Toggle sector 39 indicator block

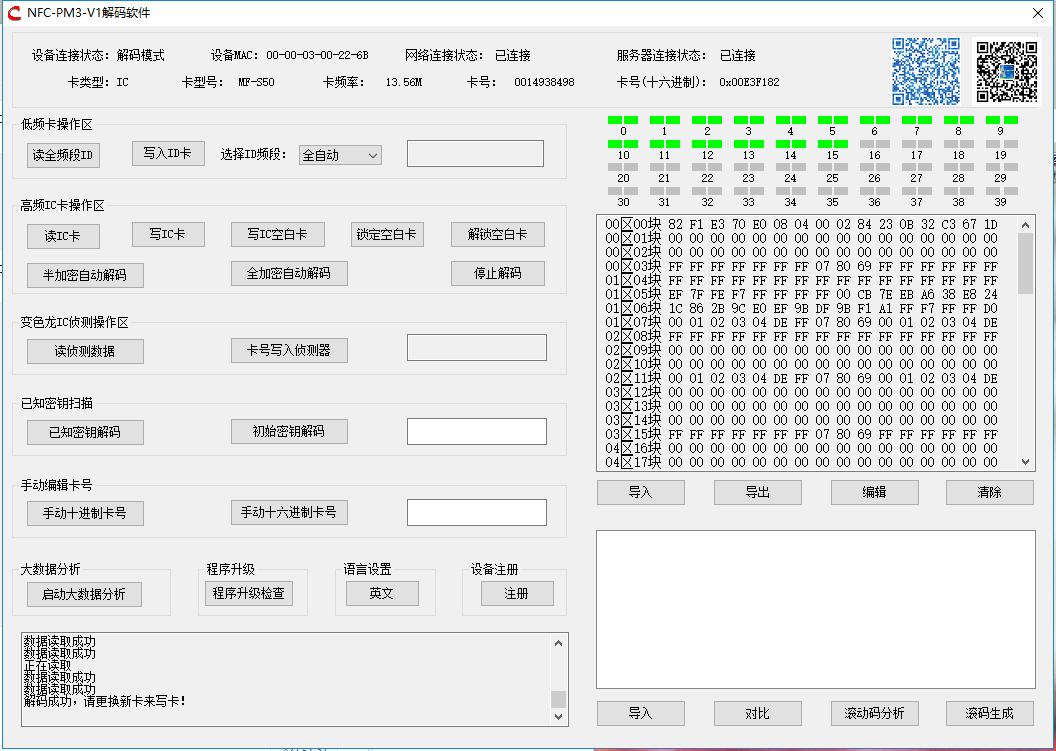coord(1000,192)
